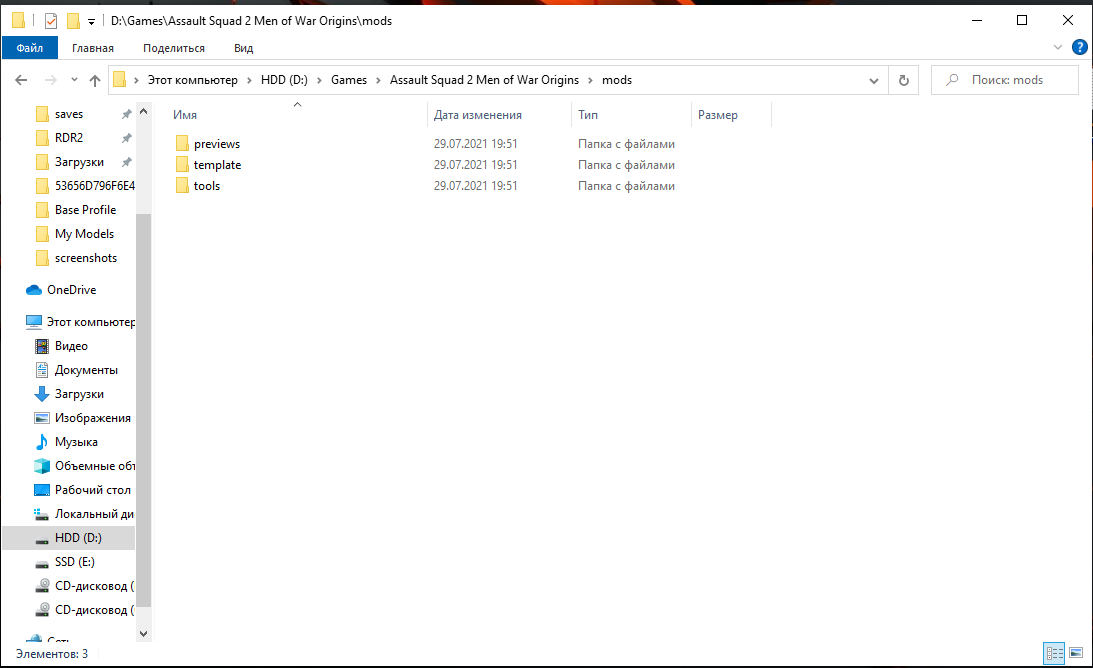Click search magnifier icon

click(x=951, y=80)
